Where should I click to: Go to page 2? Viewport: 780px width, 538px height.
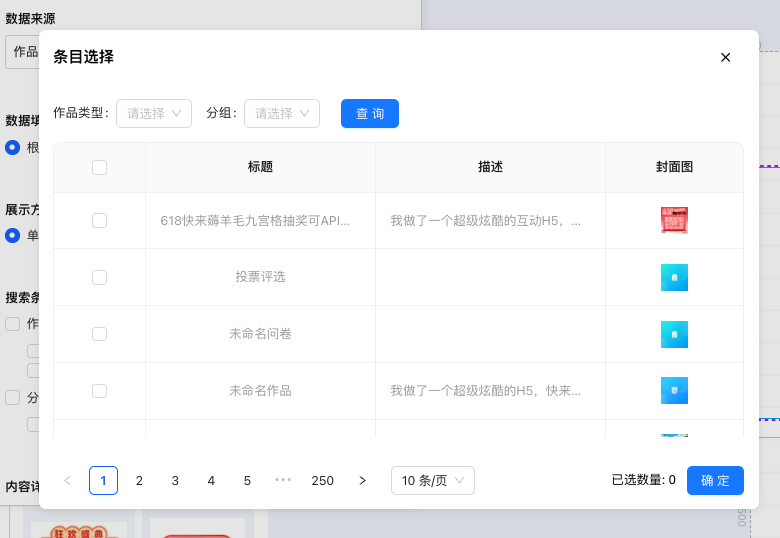pos(139,481)
